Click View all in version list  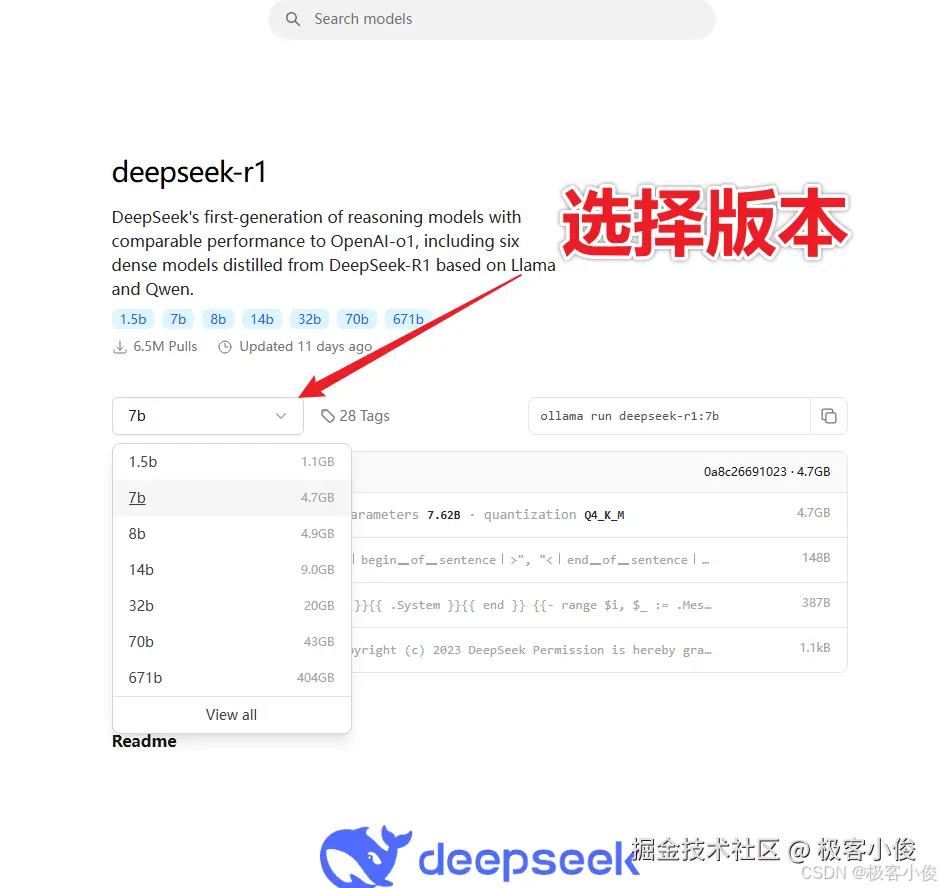(x=232, y=715)
